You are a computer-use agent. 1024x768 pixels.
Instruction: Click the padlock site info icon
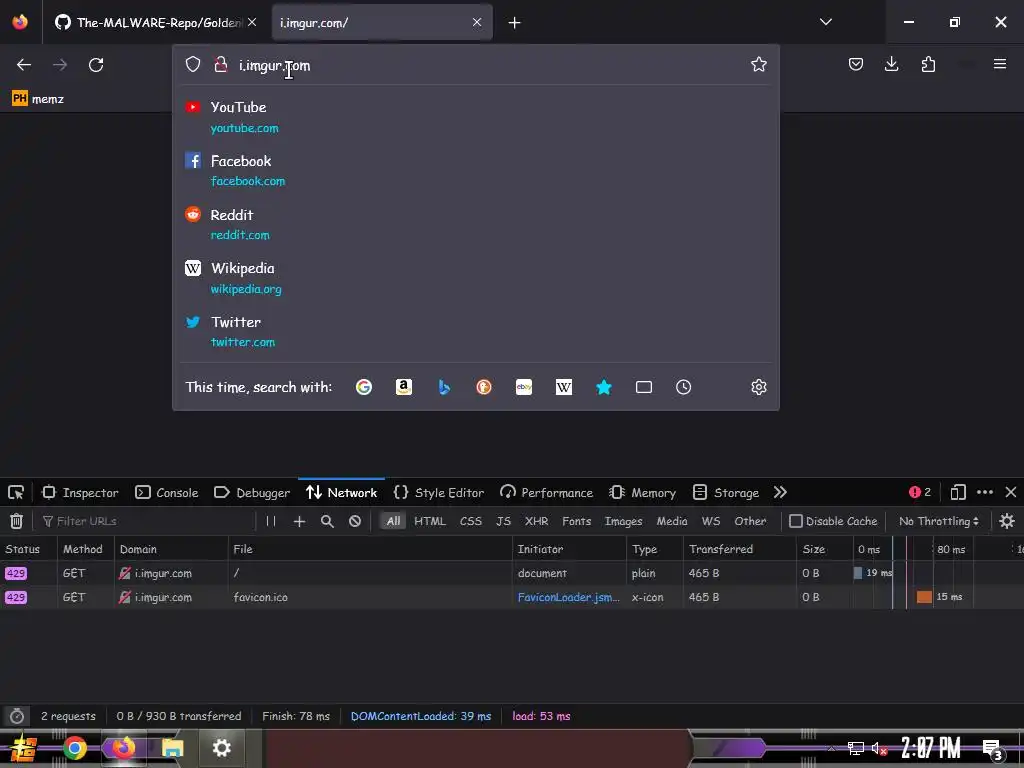pos(221,64)
